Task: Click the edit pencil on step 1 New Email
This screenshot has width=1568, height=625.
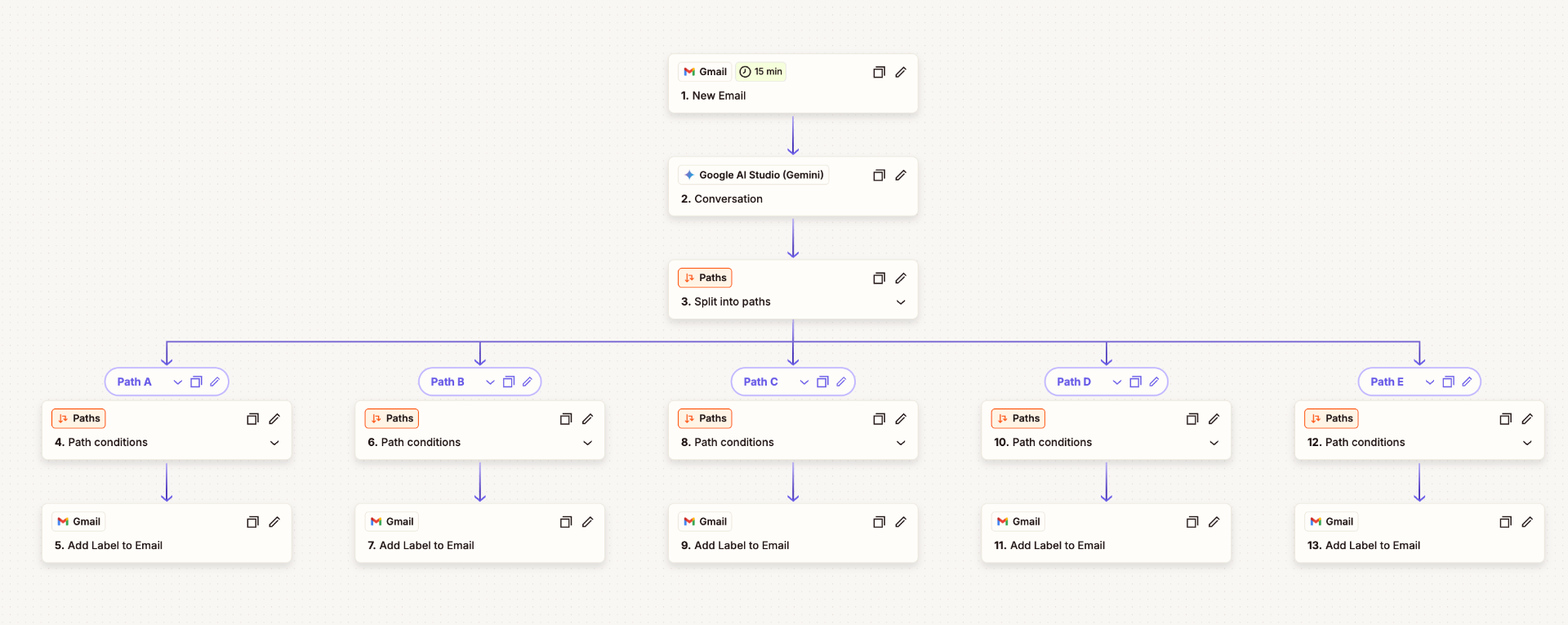Action: 901,72
